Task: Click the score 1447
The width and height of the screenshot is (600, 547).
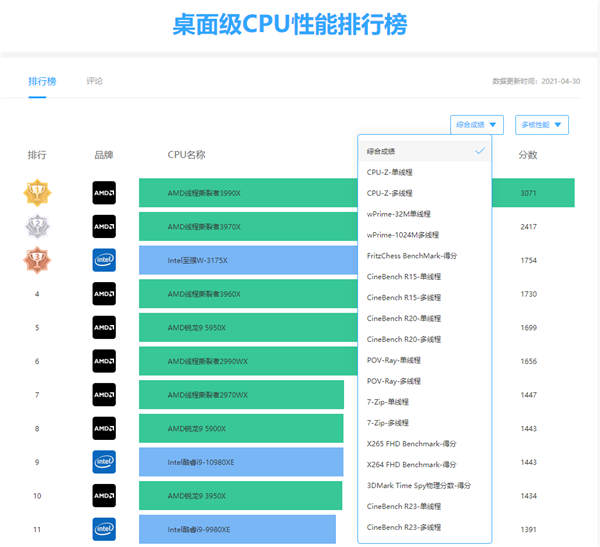Action: pos(528,395)
